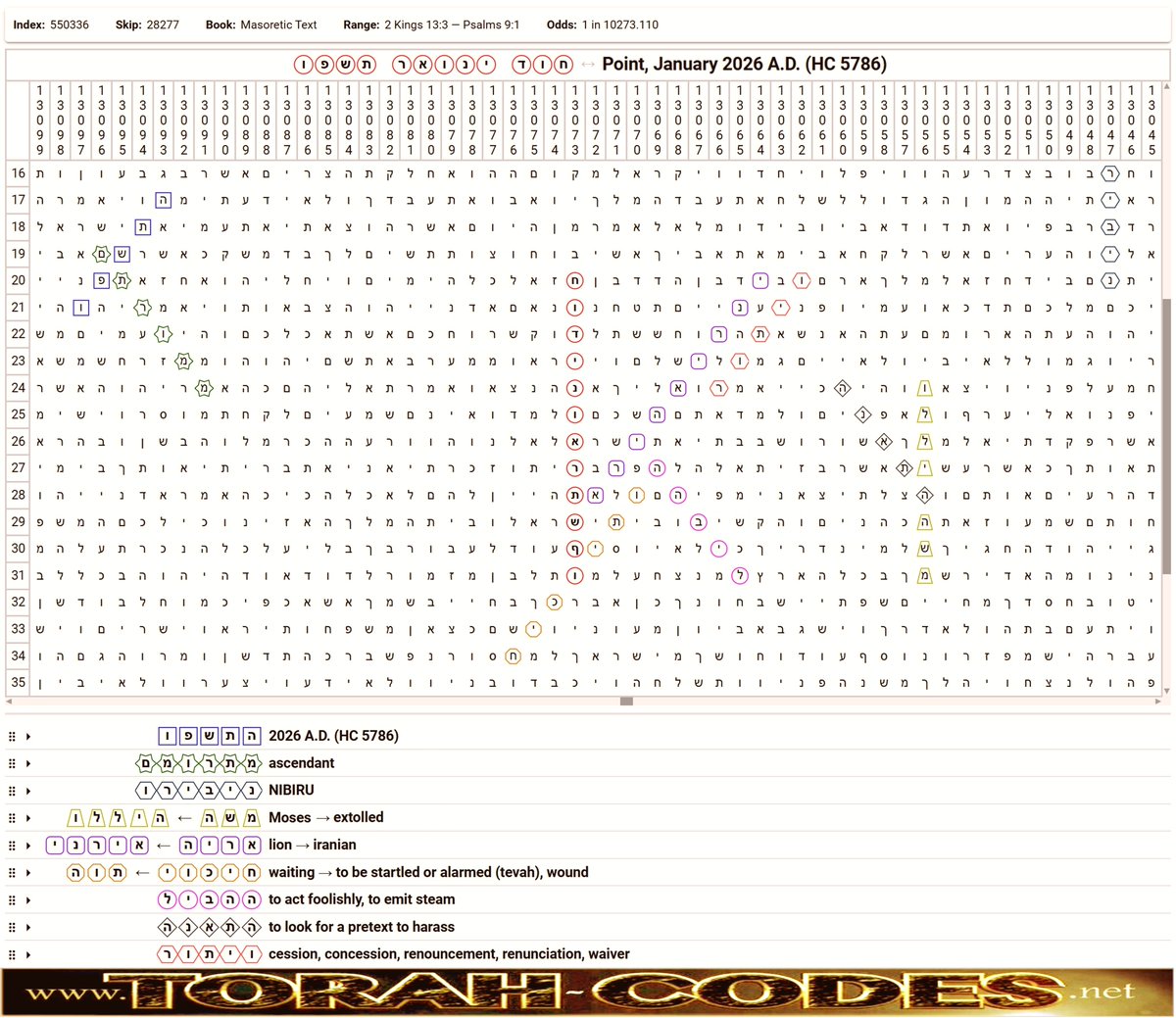1176x1018 pixels.
Task: Select the '2026 A.D. (HC 5786)' legend label
Action: 333,736
